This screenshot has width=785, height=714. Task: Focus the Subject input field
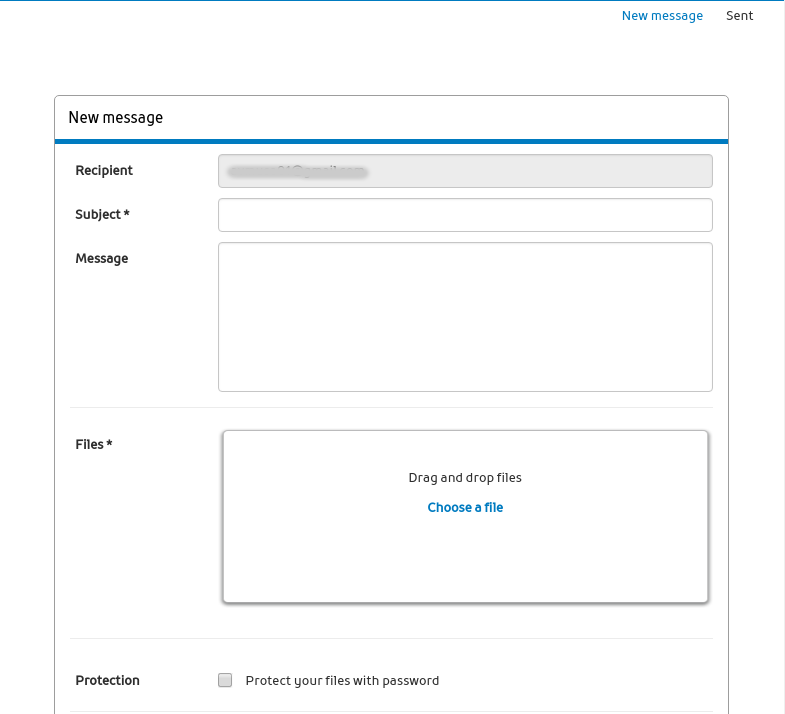[x=465, y=215]
